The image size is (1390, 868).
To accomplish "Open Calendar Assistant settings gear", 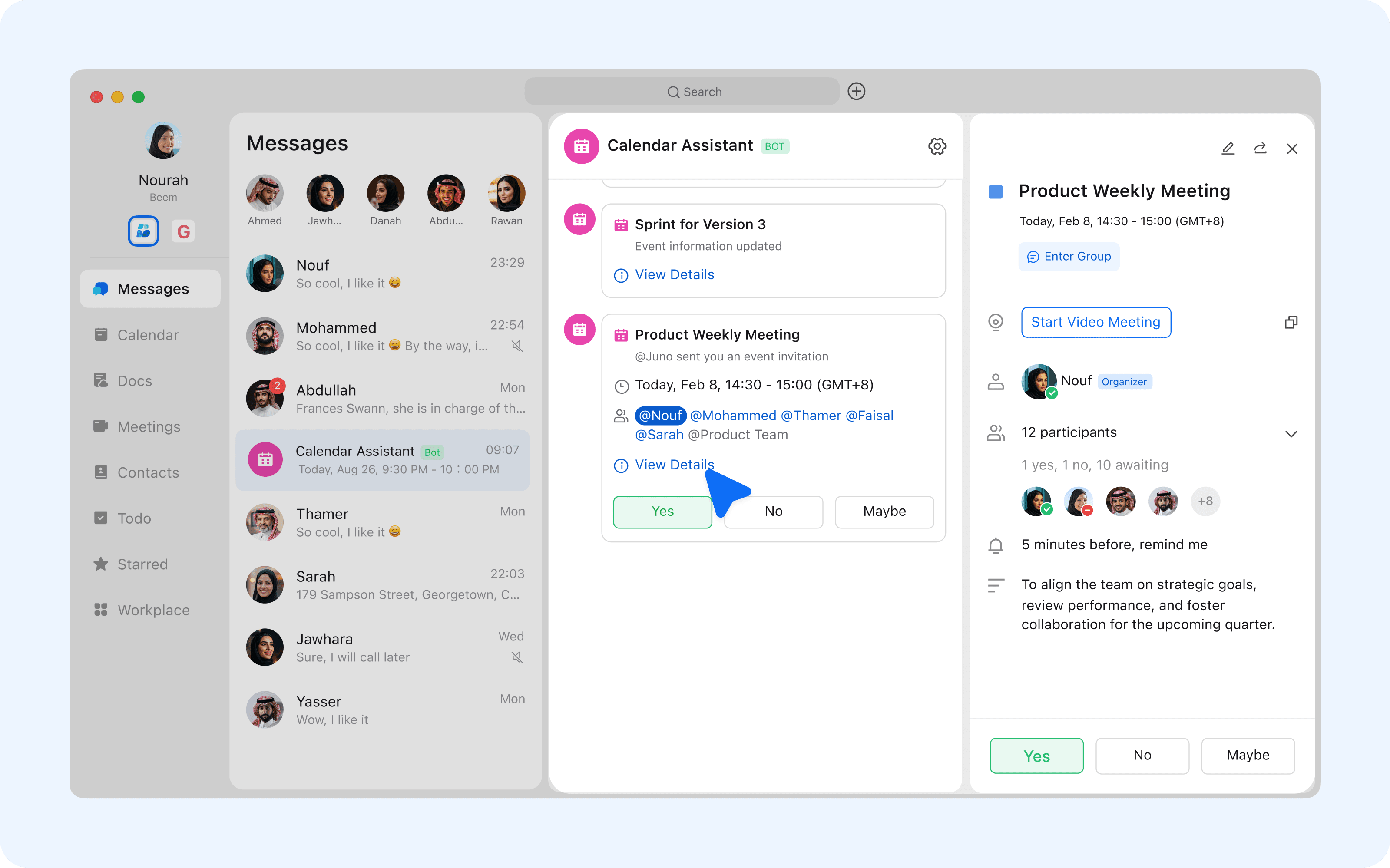I will coord(937,146).
